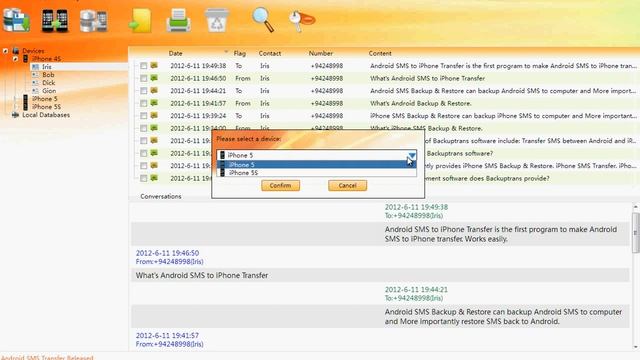The width and height of the screenshot is (640, 360).
Task: Select the checkbox for the 19:39:24 message
Action: pyautogui.click(x=144, y=116)
